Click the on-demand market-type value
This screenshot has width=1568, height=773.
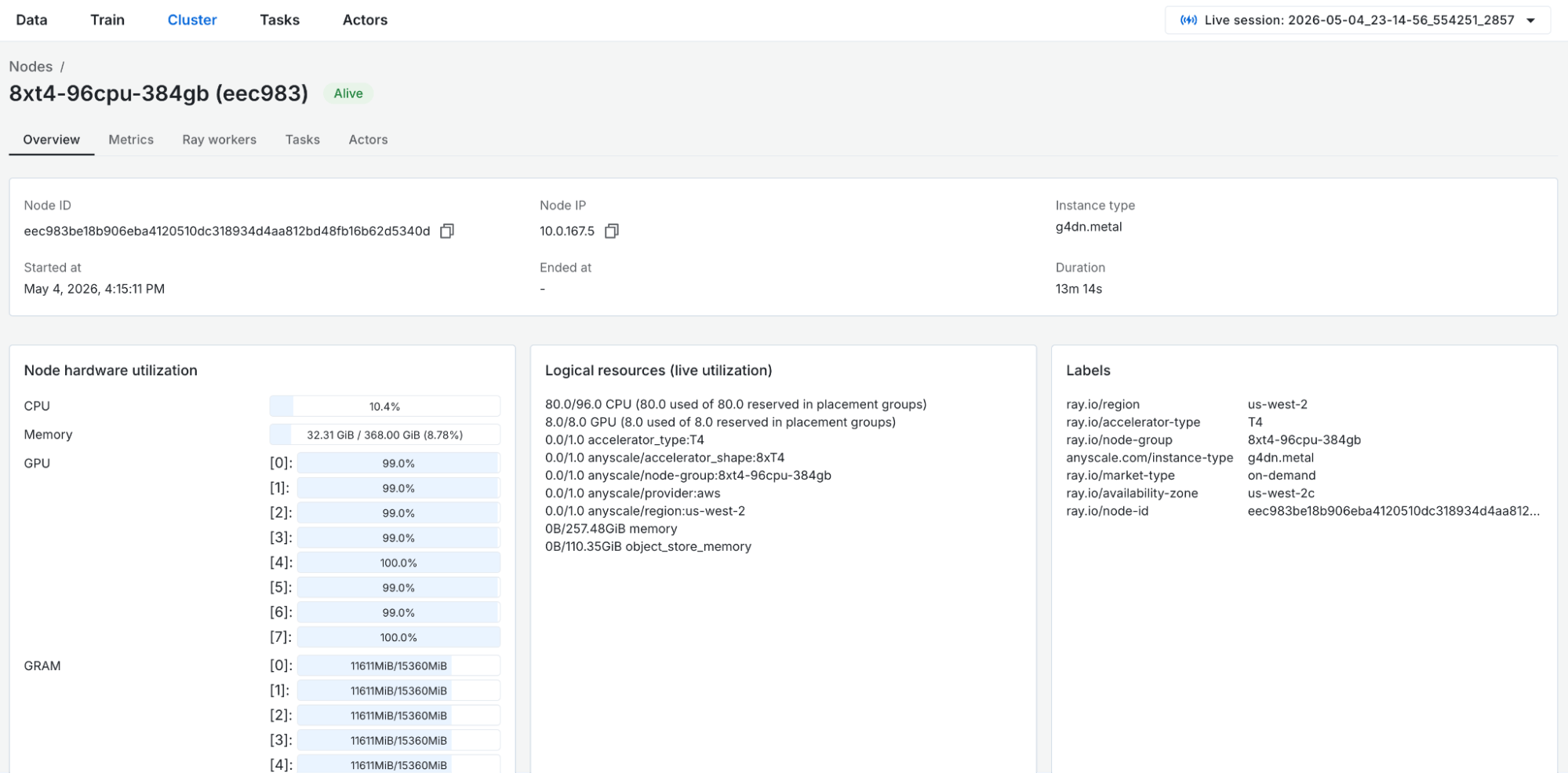pos(1282,476)
